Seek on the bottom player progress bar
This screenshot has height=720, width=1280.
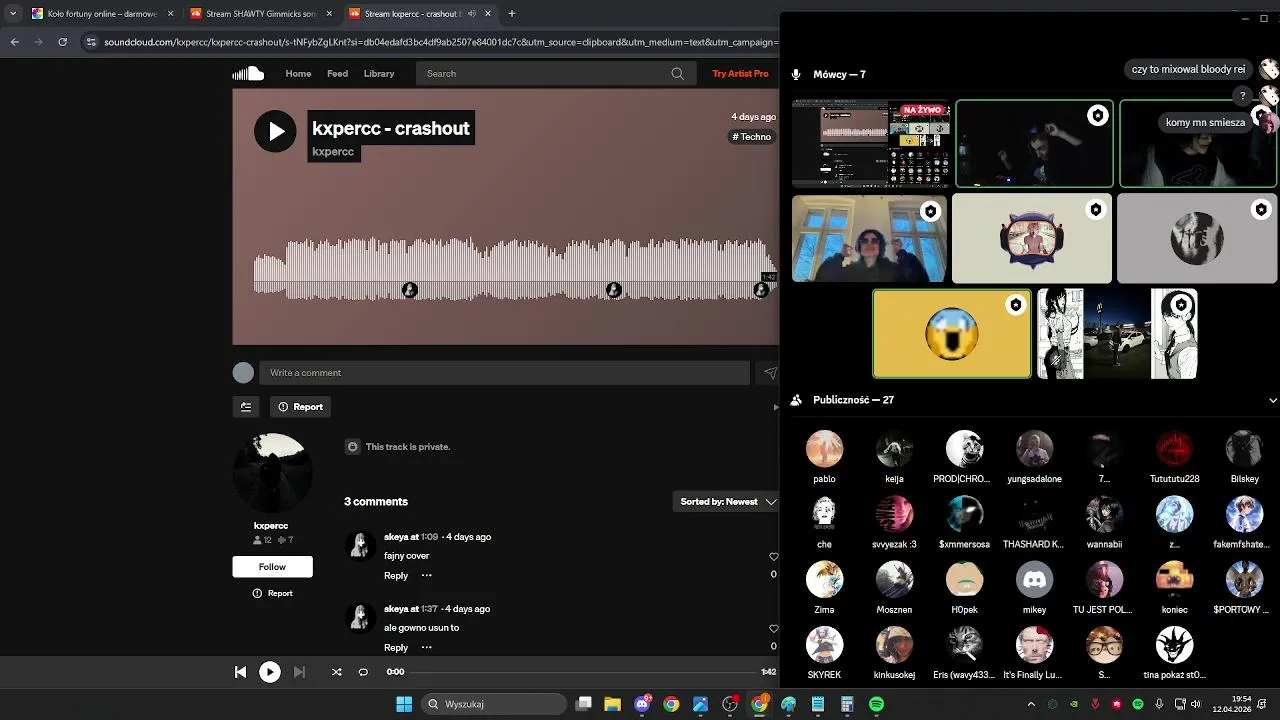pos(583,672)
